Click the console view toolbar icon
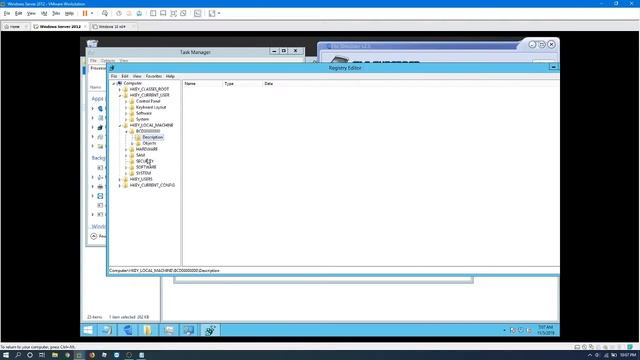 [198, 13]
